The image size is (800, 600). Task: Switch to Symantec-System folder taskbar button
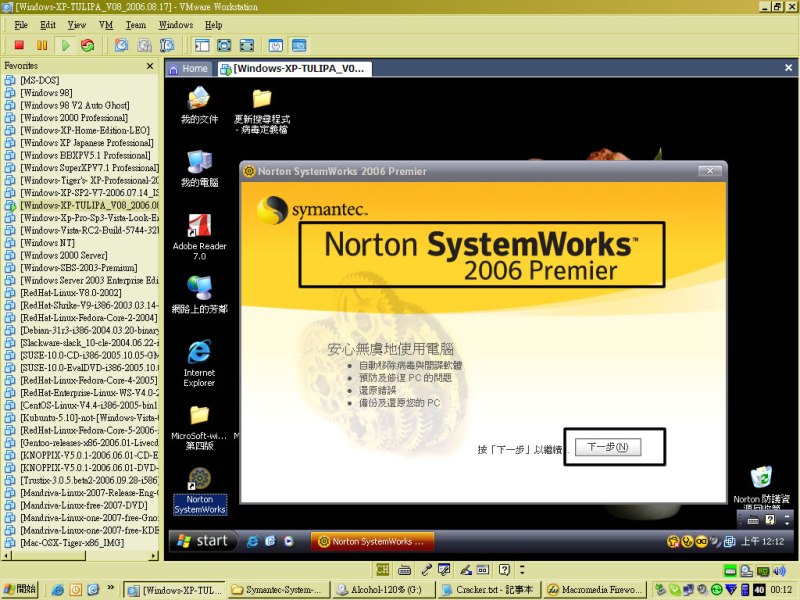pyautogui.click(x=279, y=590)
